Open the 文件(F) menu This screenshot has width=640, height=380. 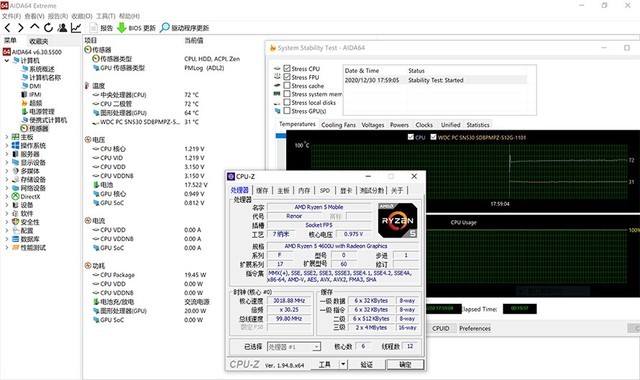(11, 16)
